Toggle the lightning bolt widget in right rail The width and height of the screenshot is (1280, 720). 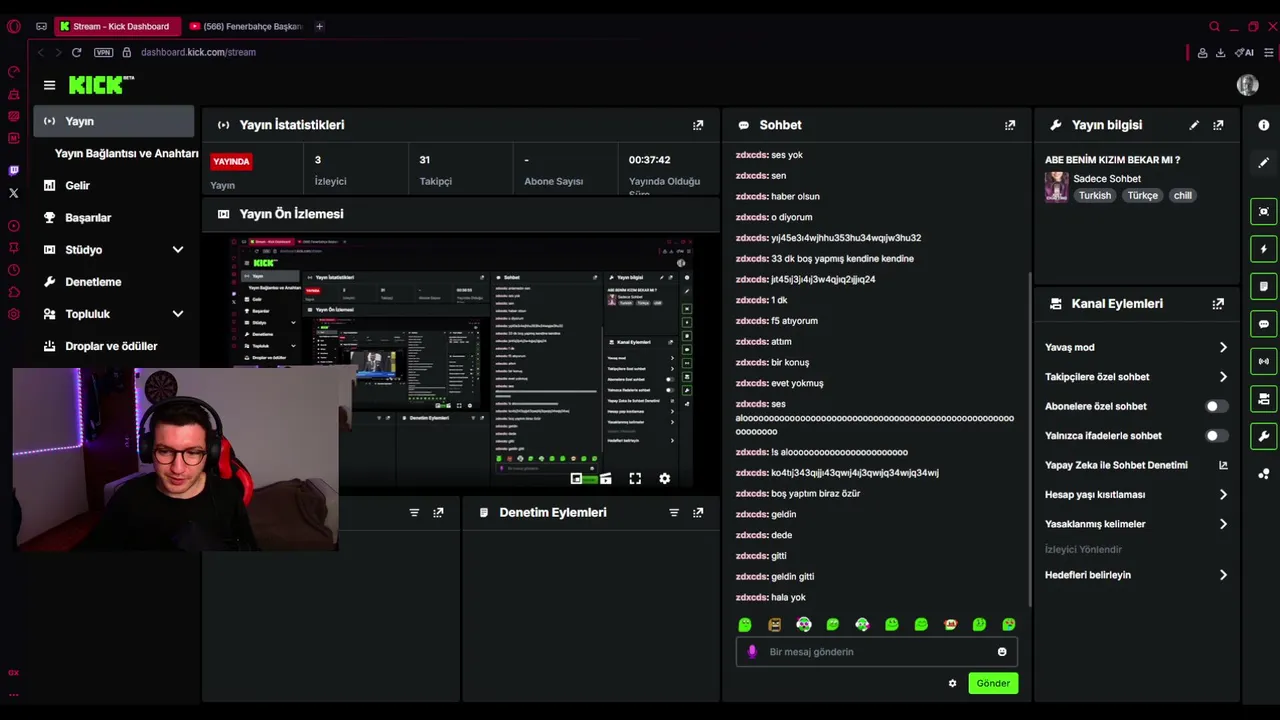1264,249
